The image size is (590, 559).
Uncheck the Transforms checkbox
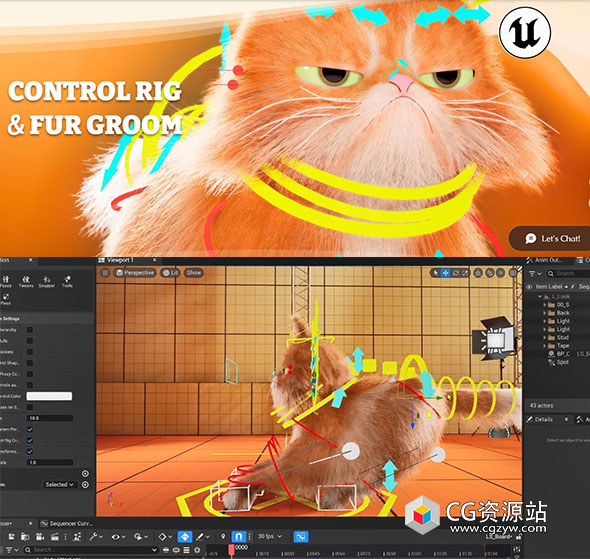[30, 451]
